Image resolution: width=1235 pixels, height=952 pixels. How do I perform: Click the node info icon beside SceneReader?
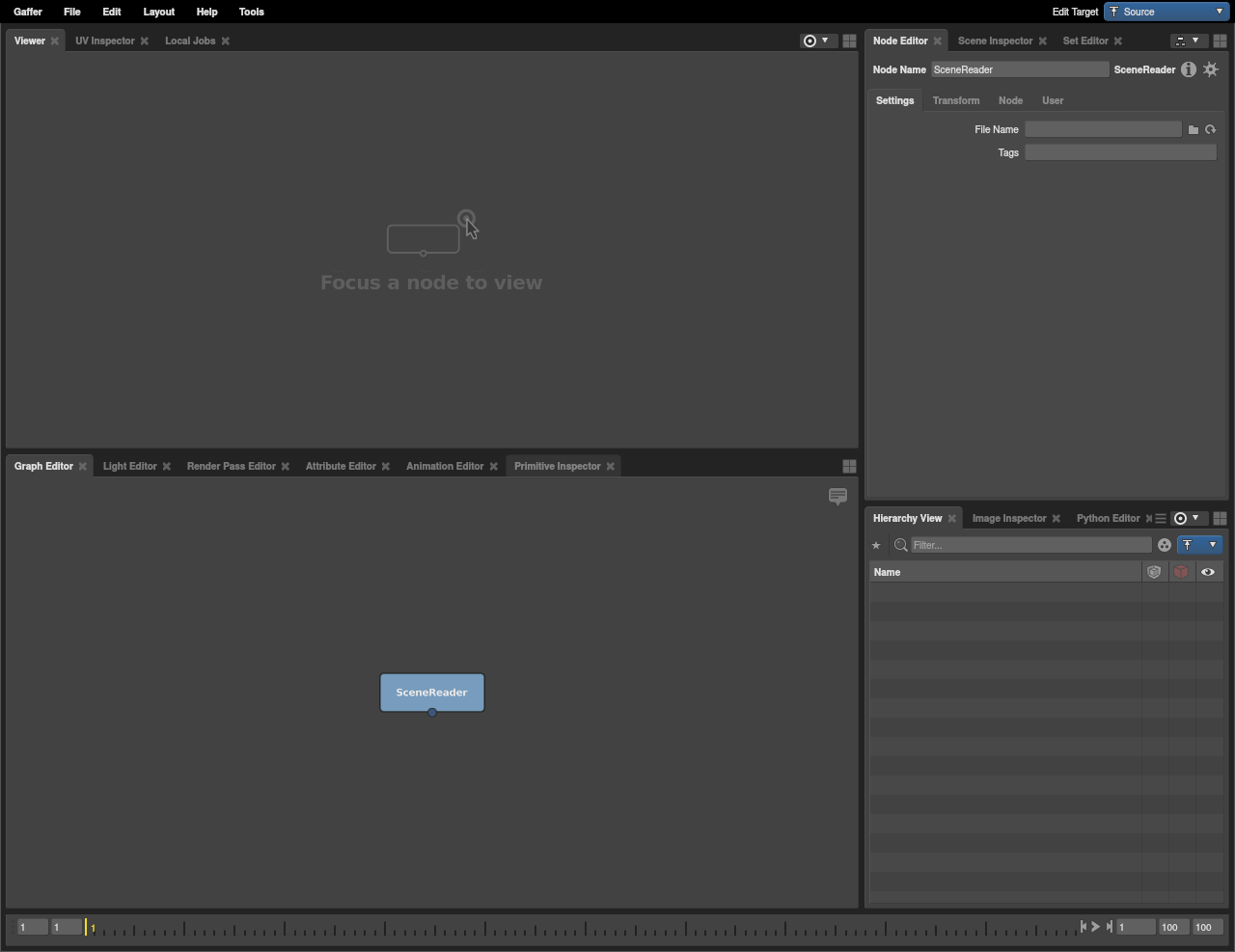click(x=1189, y=69)
